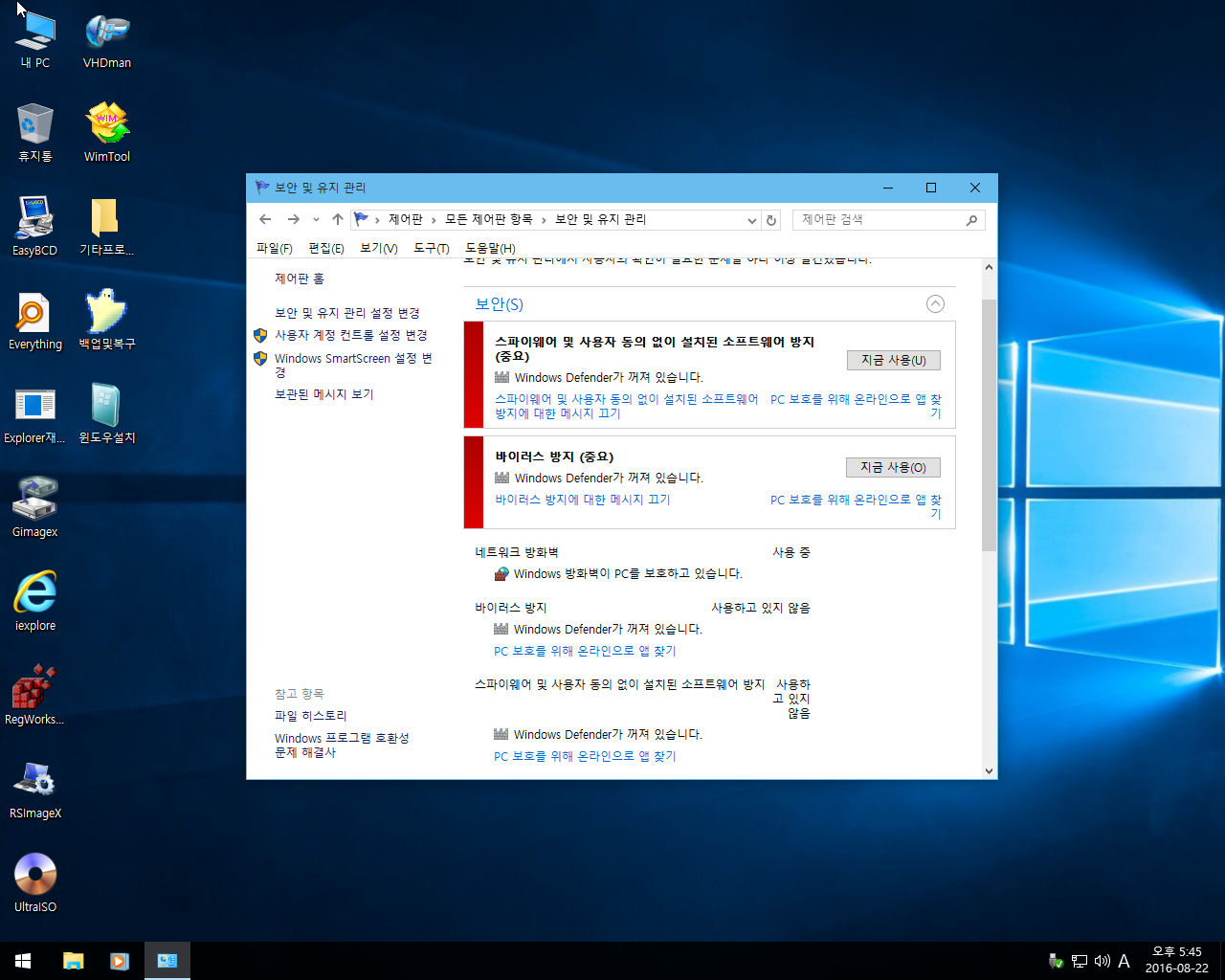Open the 보기(V) menu
This screenshot has height=980, width=1225.
click(x=379, y=248)
